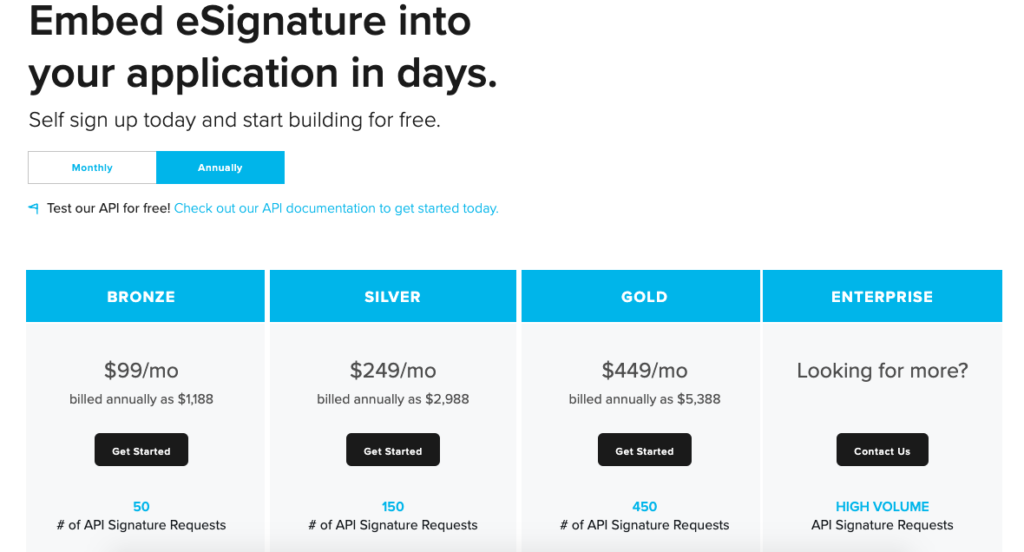Select the Annually billing option
1024x552 pixels.
[220, 168]
